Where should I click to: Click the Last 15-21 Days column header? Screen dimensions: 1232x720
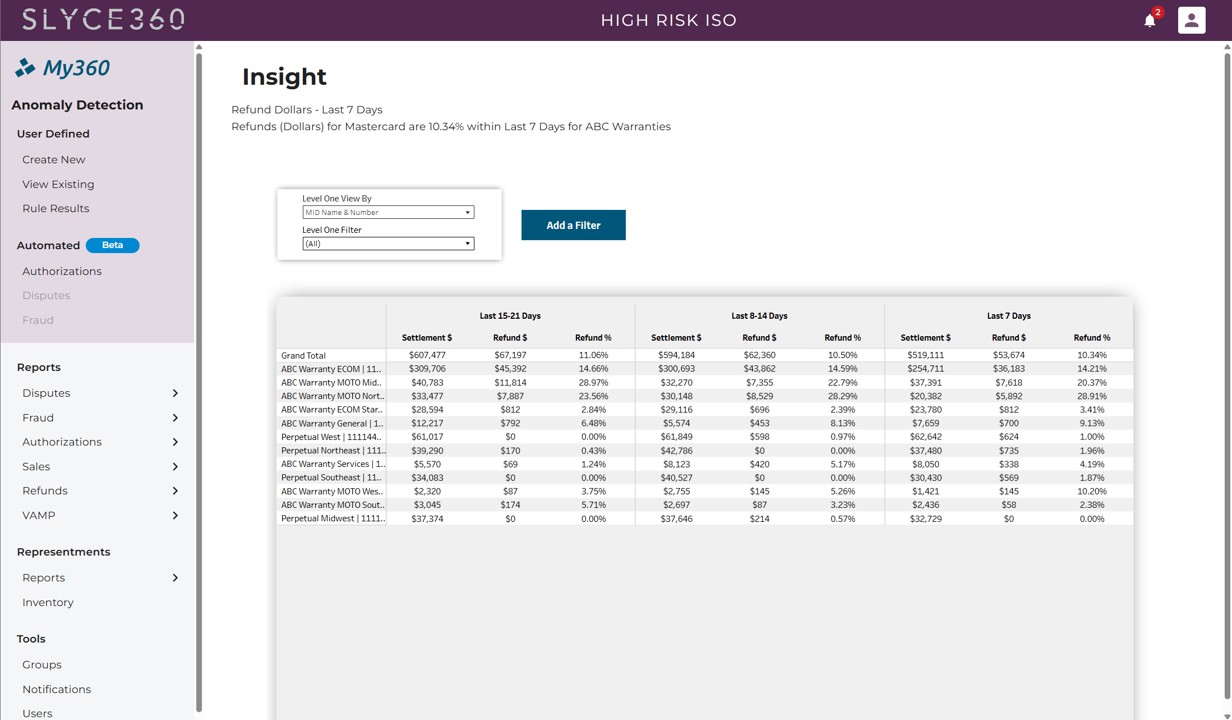coord(510,316)
